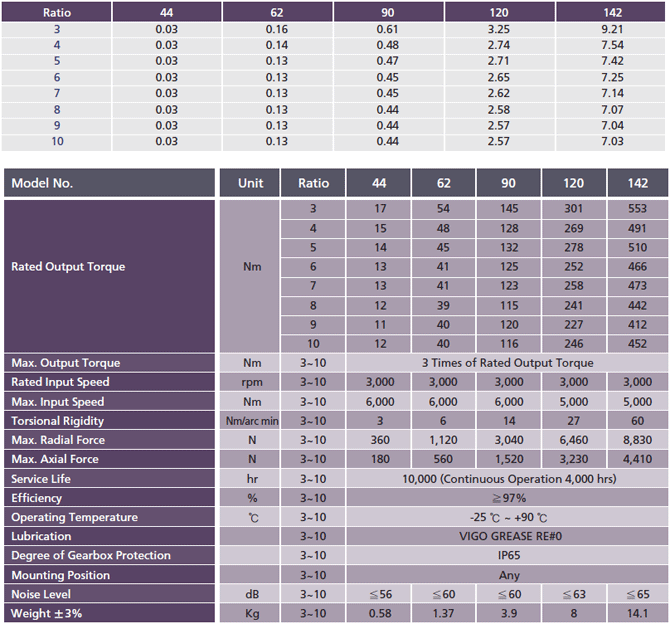Select the top table value '3.25'
The image size is (670, 624).
pyautogui.click(x=499, y=29)
